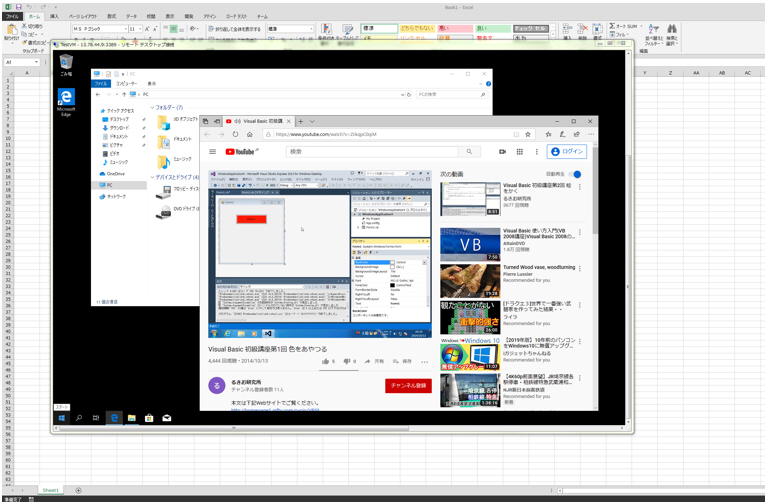Open the Edge favorites hub icon
Viewport: 766px width, 503px height.
click(x=549, y=134)
